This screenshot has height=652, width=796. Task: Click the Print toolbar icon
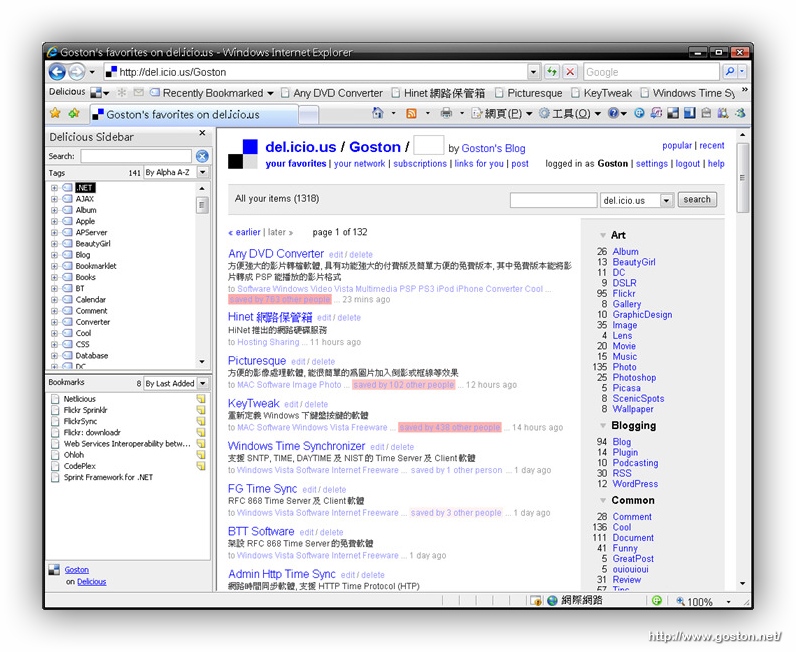pyautogui.click(x=446, y=113)
